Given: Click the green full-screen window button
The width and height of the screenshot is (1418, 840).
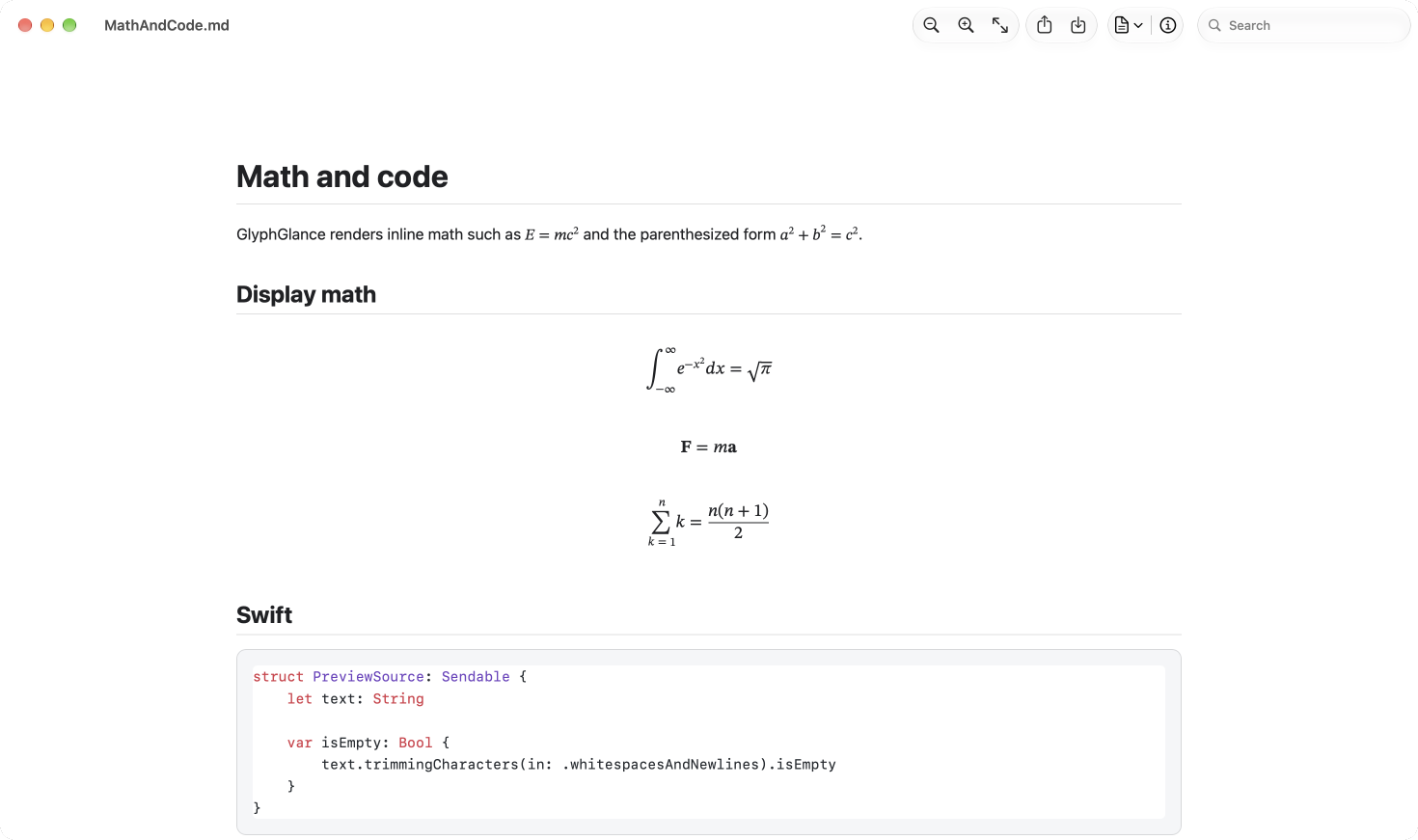Looking at the screenshot, I should pos(69,25).
